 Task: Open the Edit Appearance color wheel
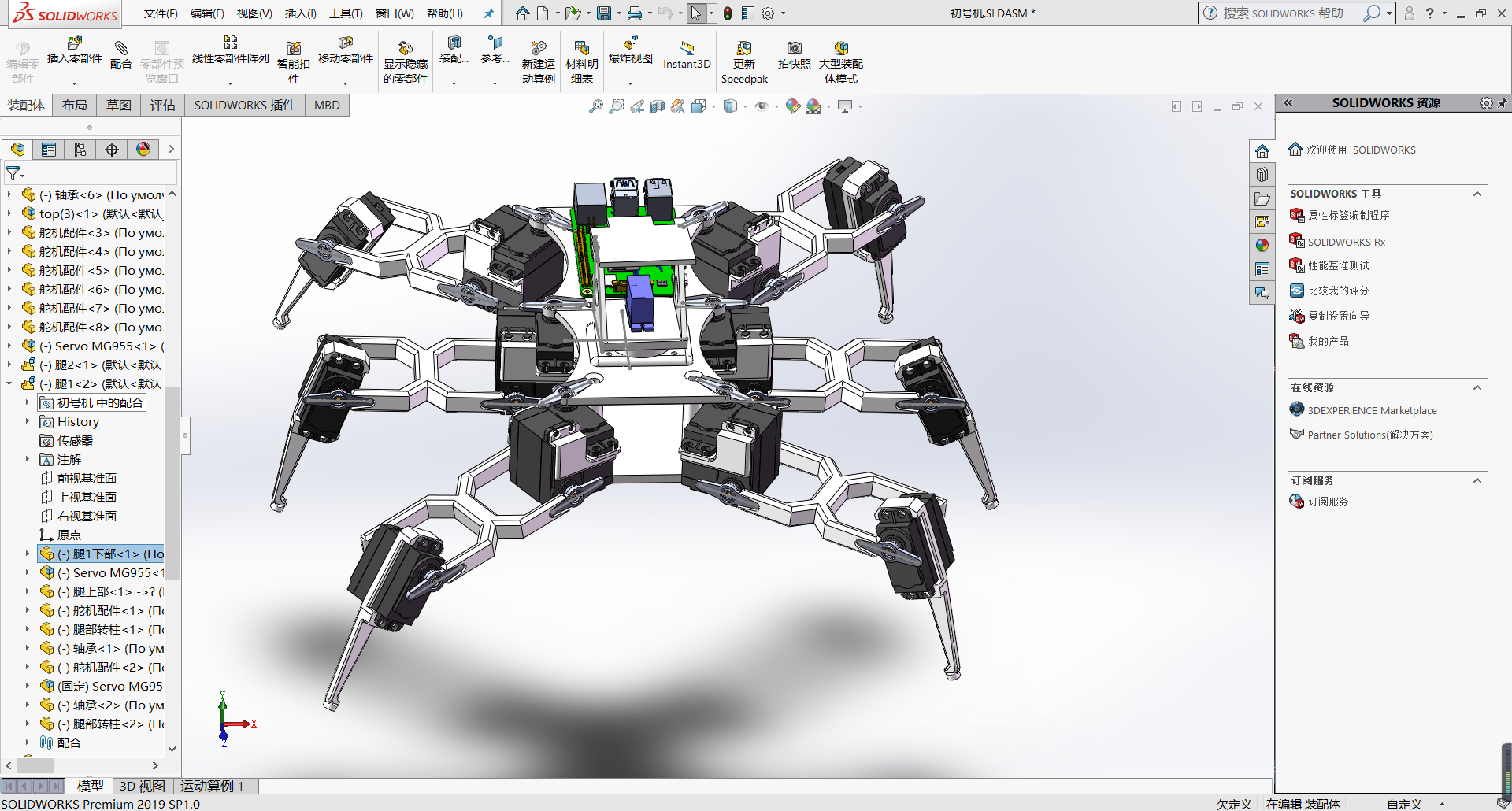click(793, 106)
